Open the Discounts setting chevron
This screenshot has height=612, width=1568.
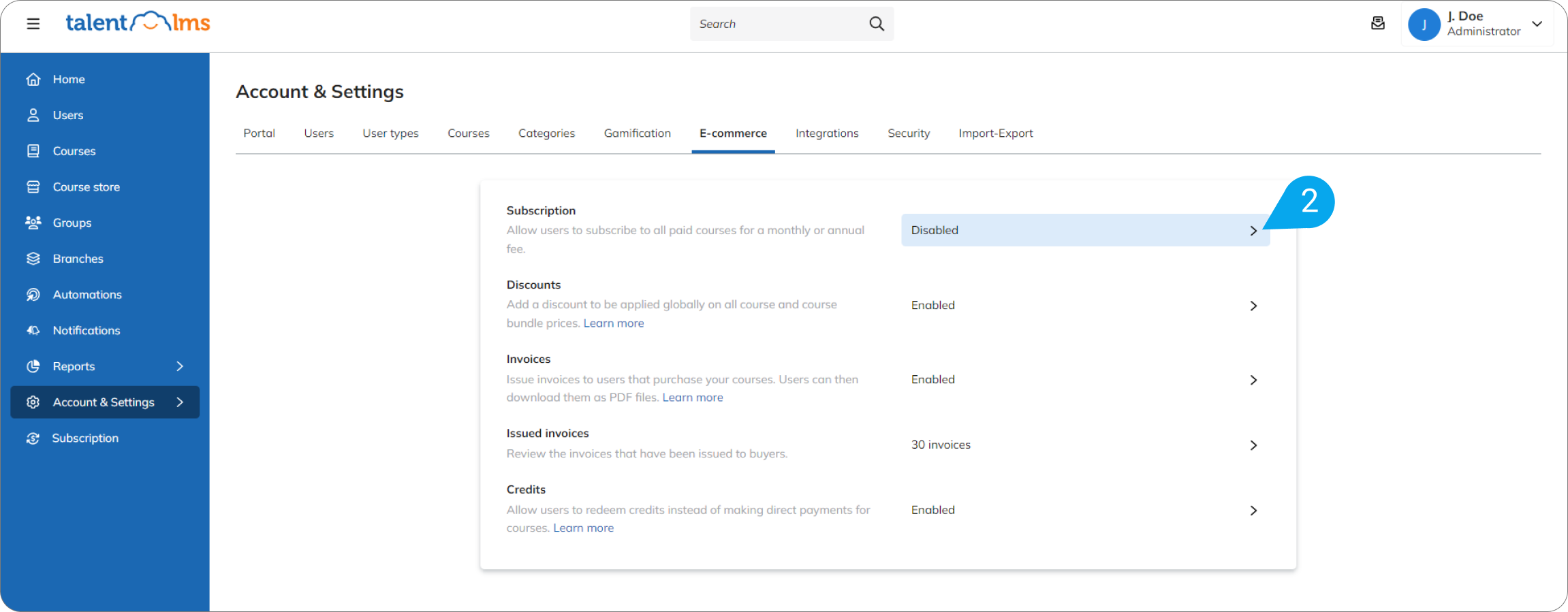pyautogui.click(x=1253, y=306)
